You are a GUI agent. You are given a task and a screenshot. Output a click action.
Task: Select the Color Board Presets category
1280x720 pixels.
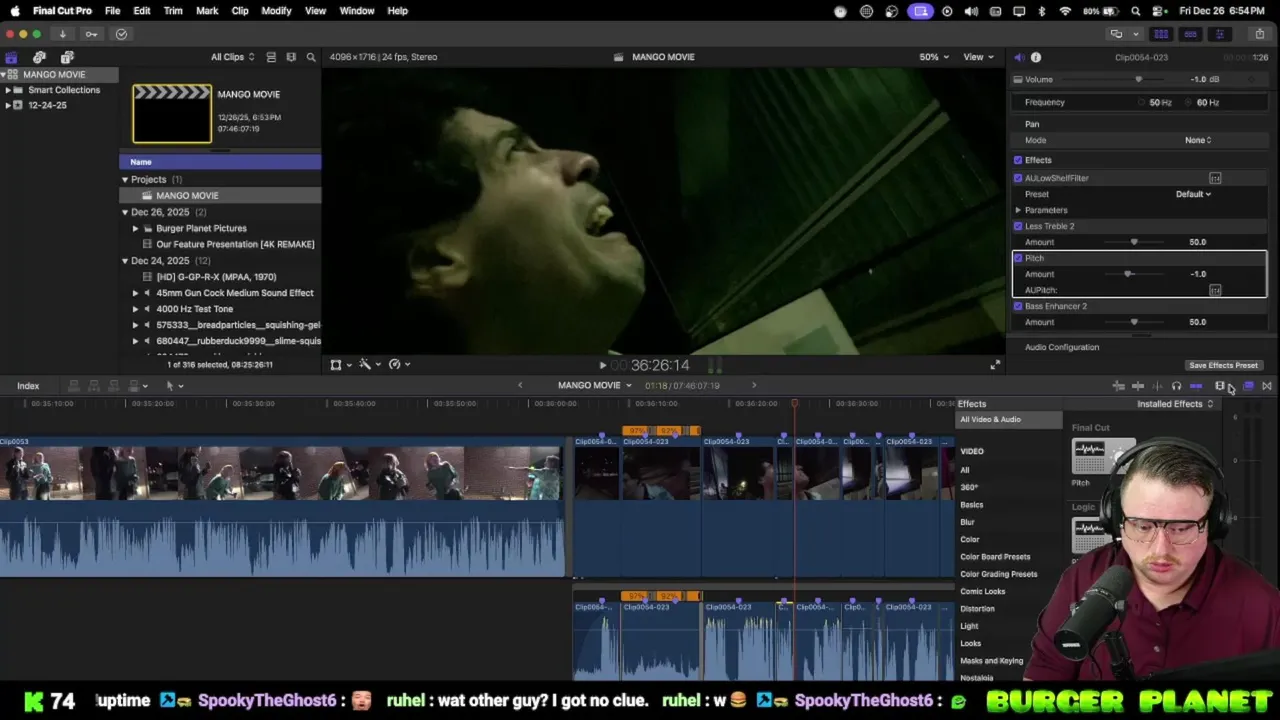click(x=995, y=557)
